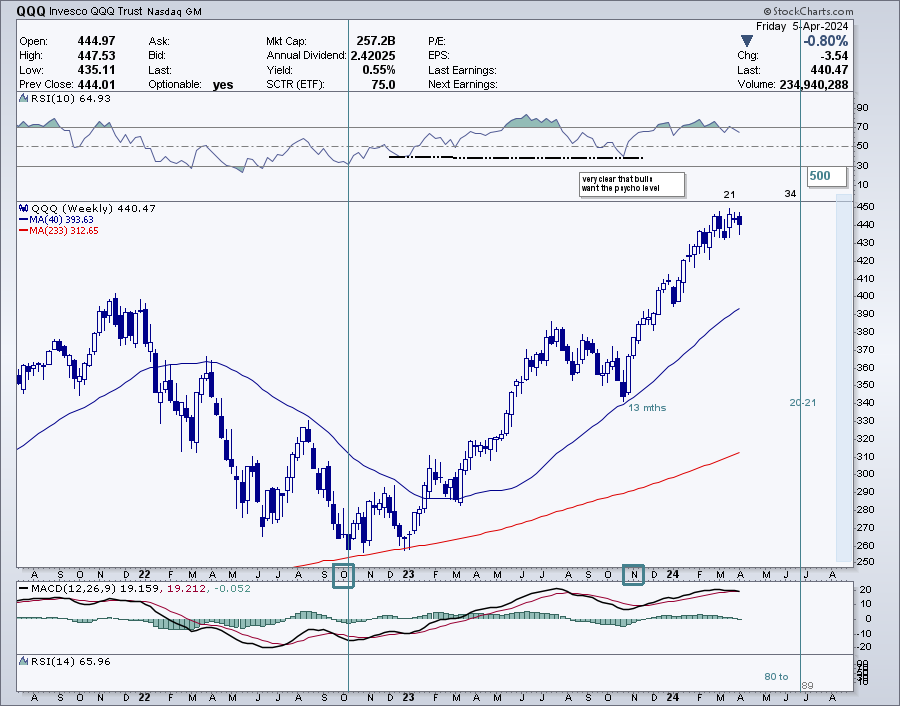Click the Last value 440.47 in header
This screenshot has height=706, width=900.
pos(829,70)
